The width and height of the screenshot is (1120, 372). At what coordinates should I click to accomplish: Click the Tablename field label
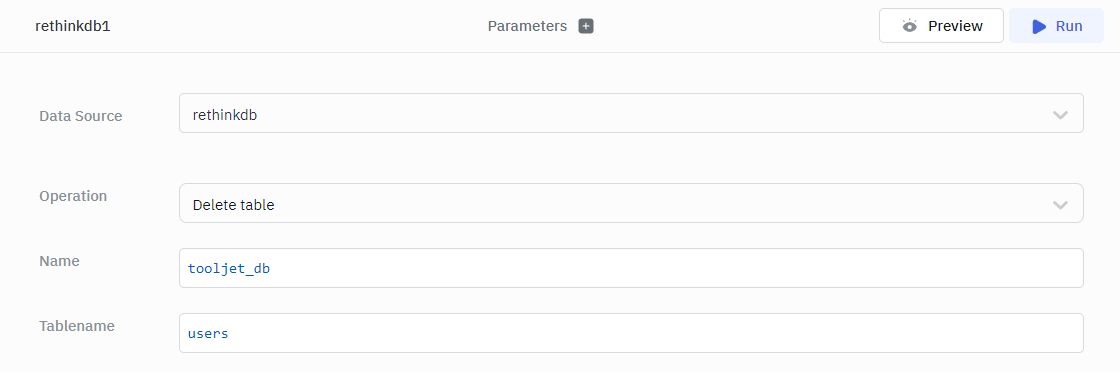(x=77, y=326)
